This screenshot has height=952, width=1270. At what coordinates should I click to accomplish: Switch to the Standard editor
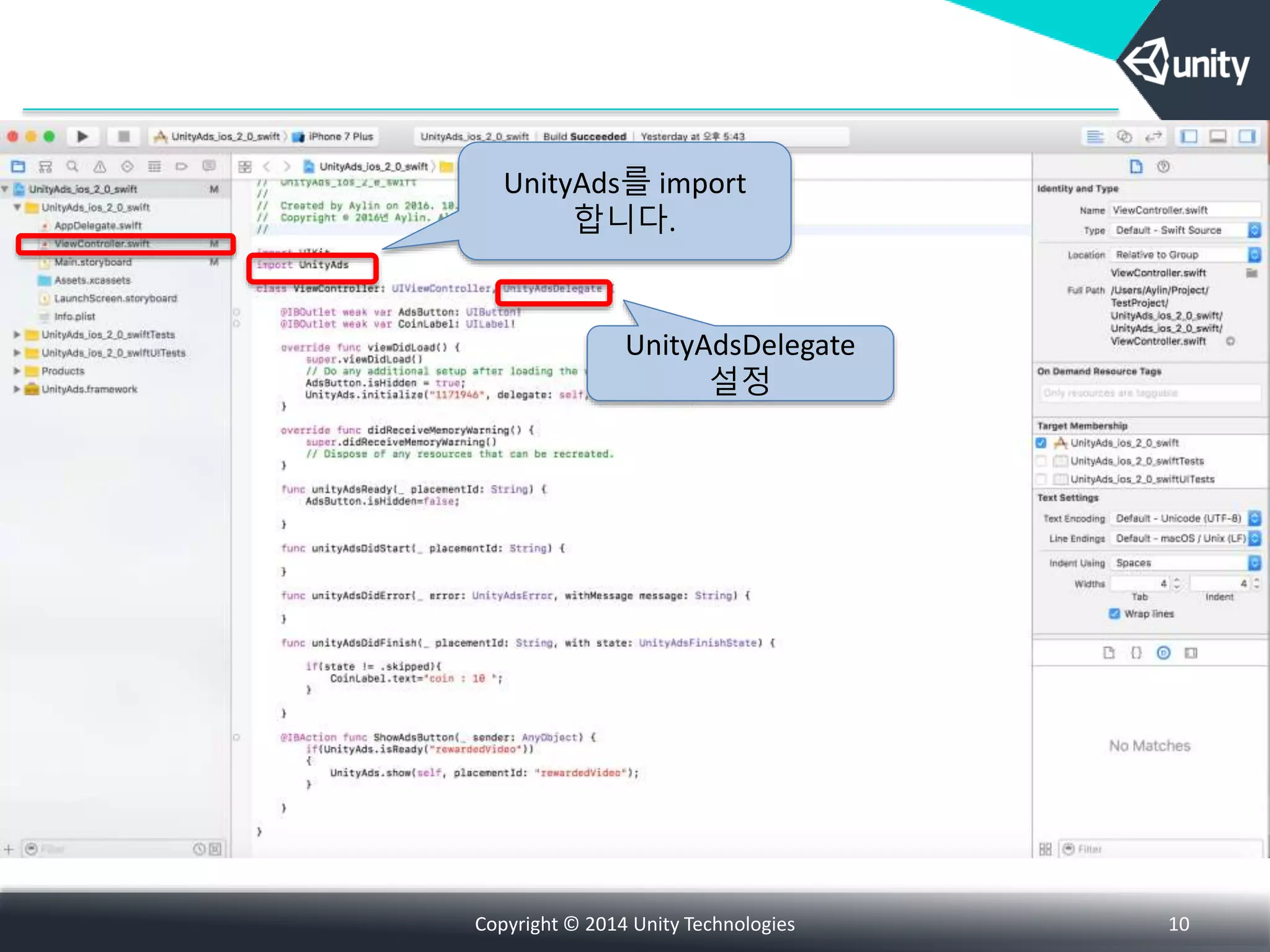[x=1095, y=136]
